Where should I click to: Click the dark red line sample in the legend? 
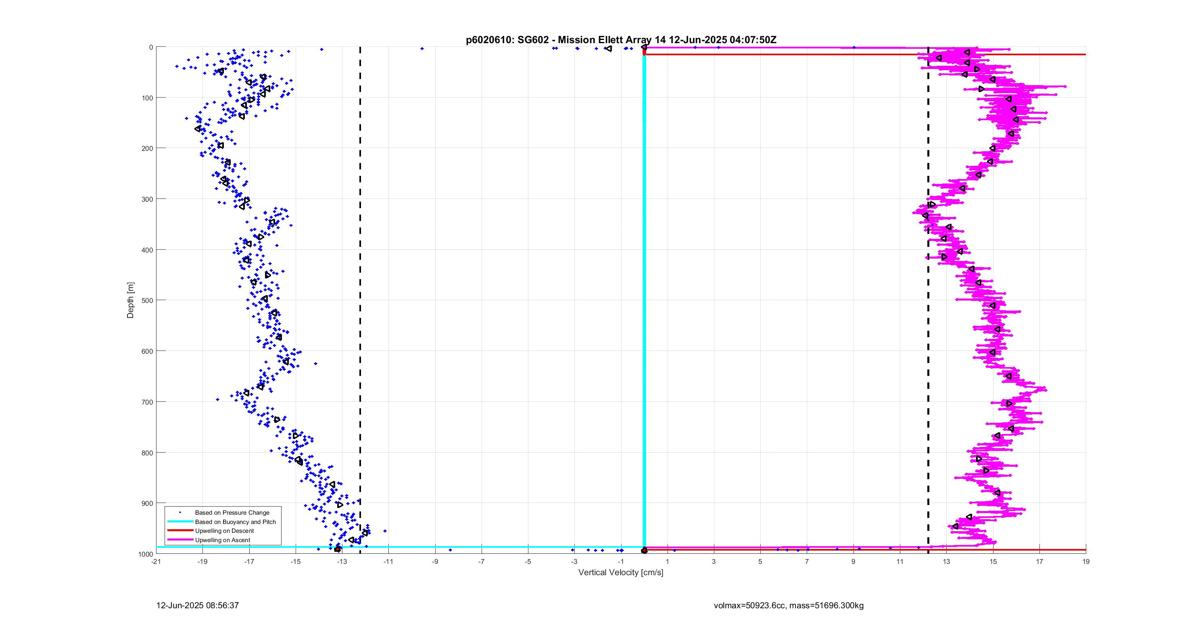click(179, 530)
